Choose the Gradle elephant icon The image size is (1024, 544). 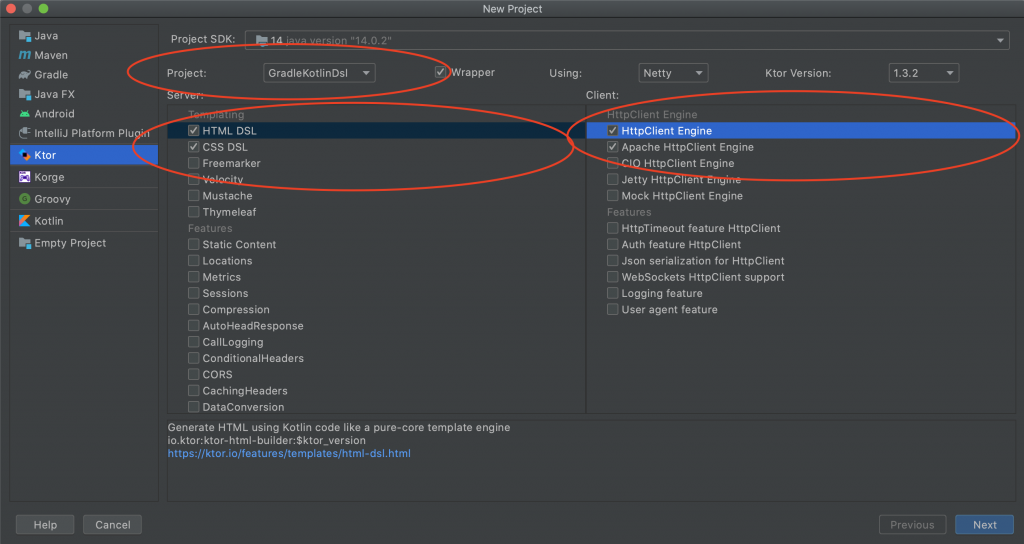(x=25, y=74)
